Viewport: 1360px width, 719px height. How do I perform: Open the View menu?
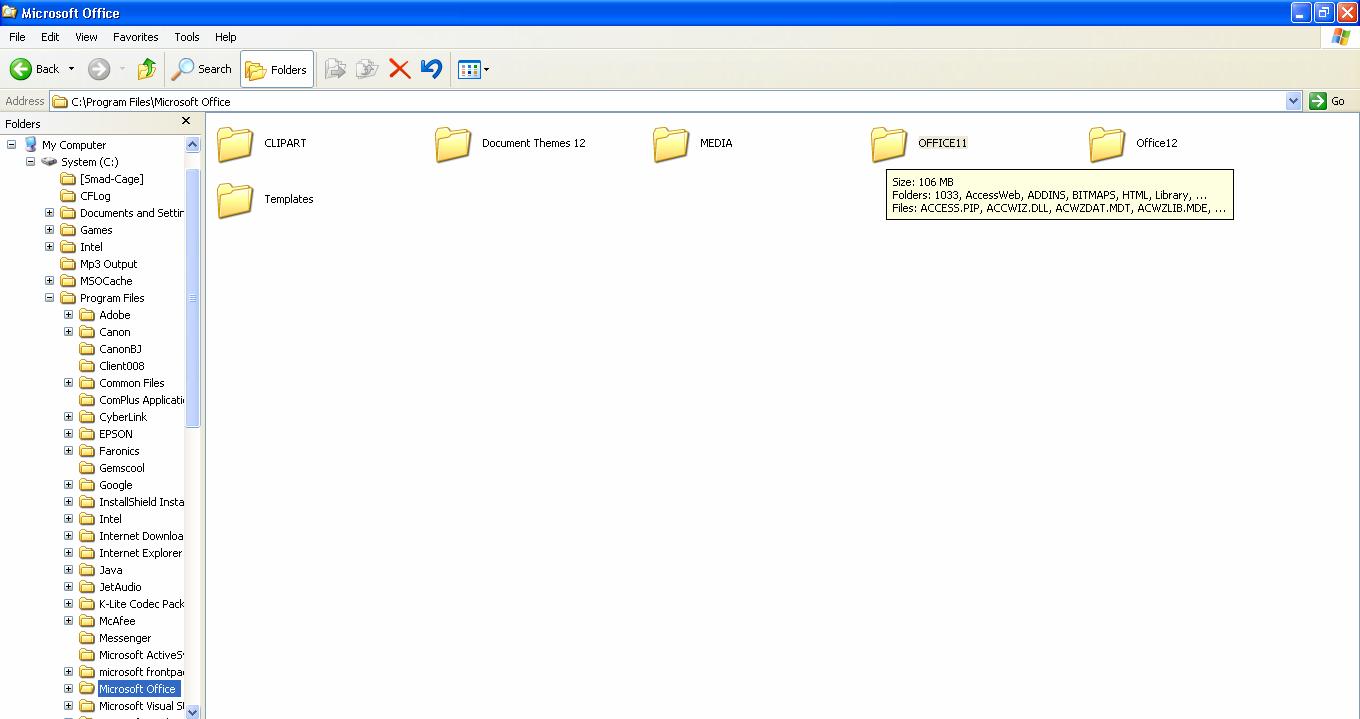86,37
